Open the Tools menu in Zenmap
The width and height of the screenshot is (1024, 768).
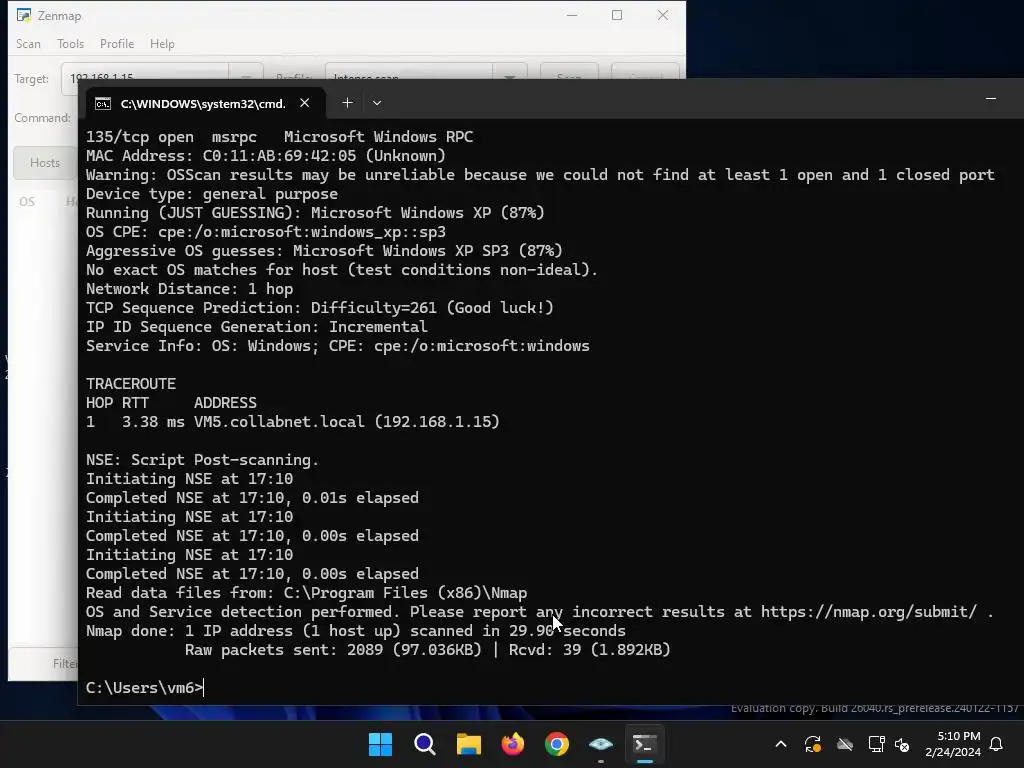pyautogui.click(x=71, y=44)
